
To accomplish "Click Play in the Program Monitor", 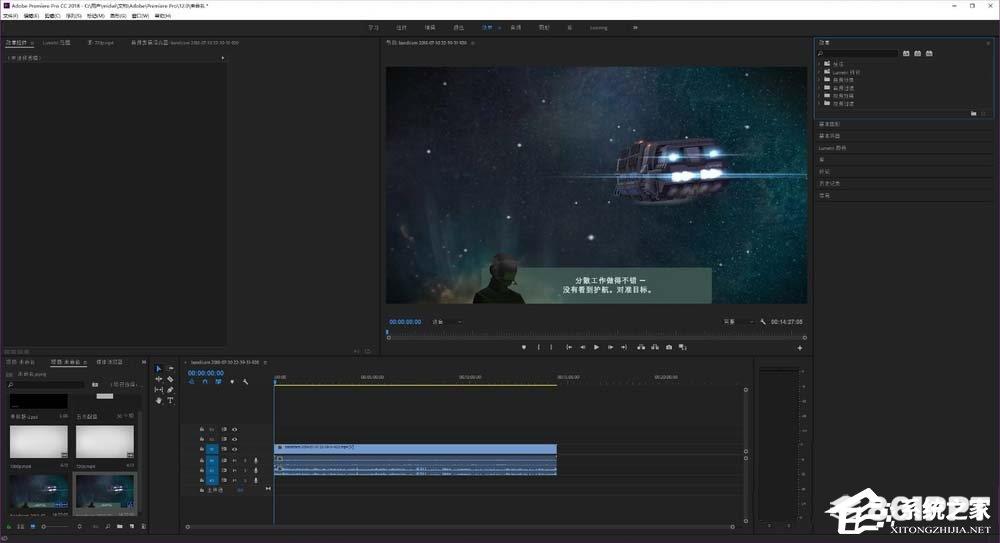I will [596, 347].
